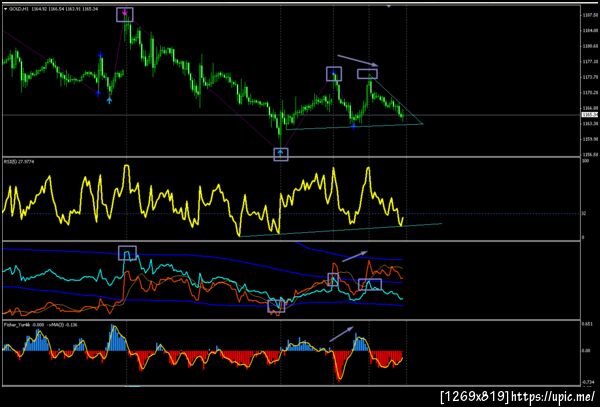
Task: Click the Fisher_Yur4ik indicator label
Action: pyautogui.click(x=18, y=325)
